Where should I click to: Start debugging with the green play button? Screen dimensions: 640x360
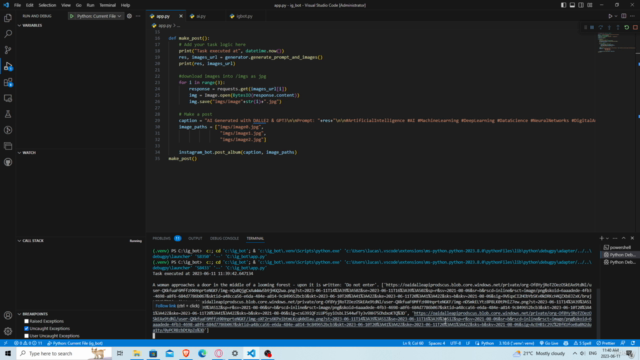[71, 16]
